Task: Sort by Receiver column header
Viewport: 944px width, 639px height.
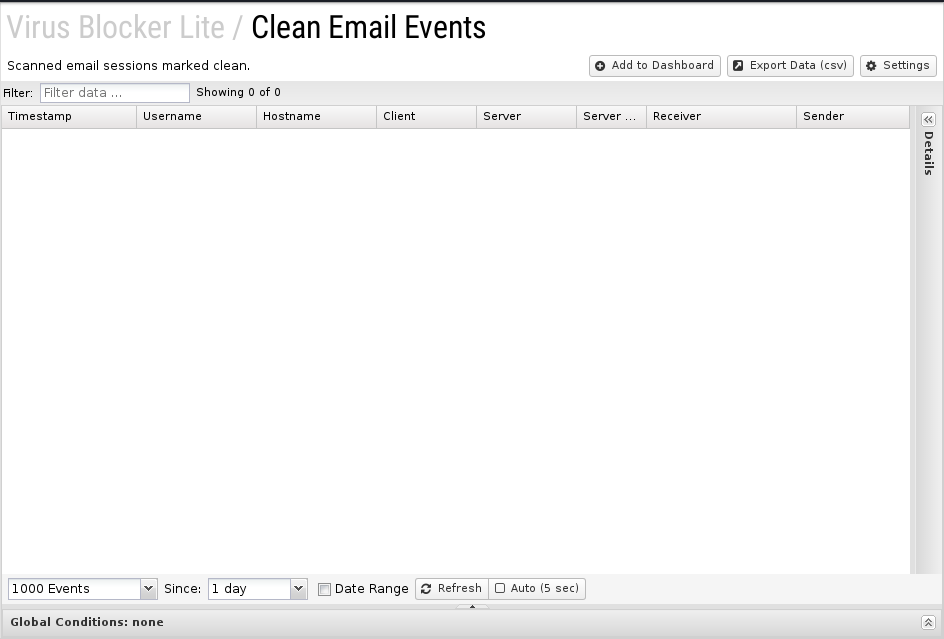Action: point(721,116)
